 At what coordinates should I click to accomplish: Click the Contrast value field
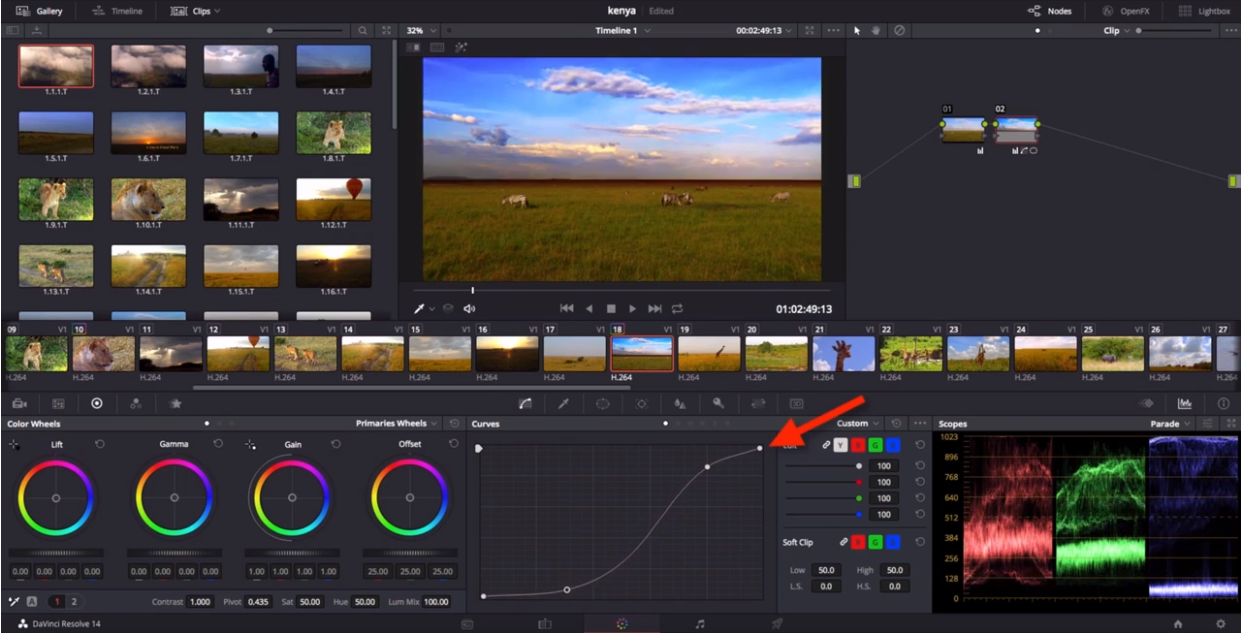[x=200, y=602]
